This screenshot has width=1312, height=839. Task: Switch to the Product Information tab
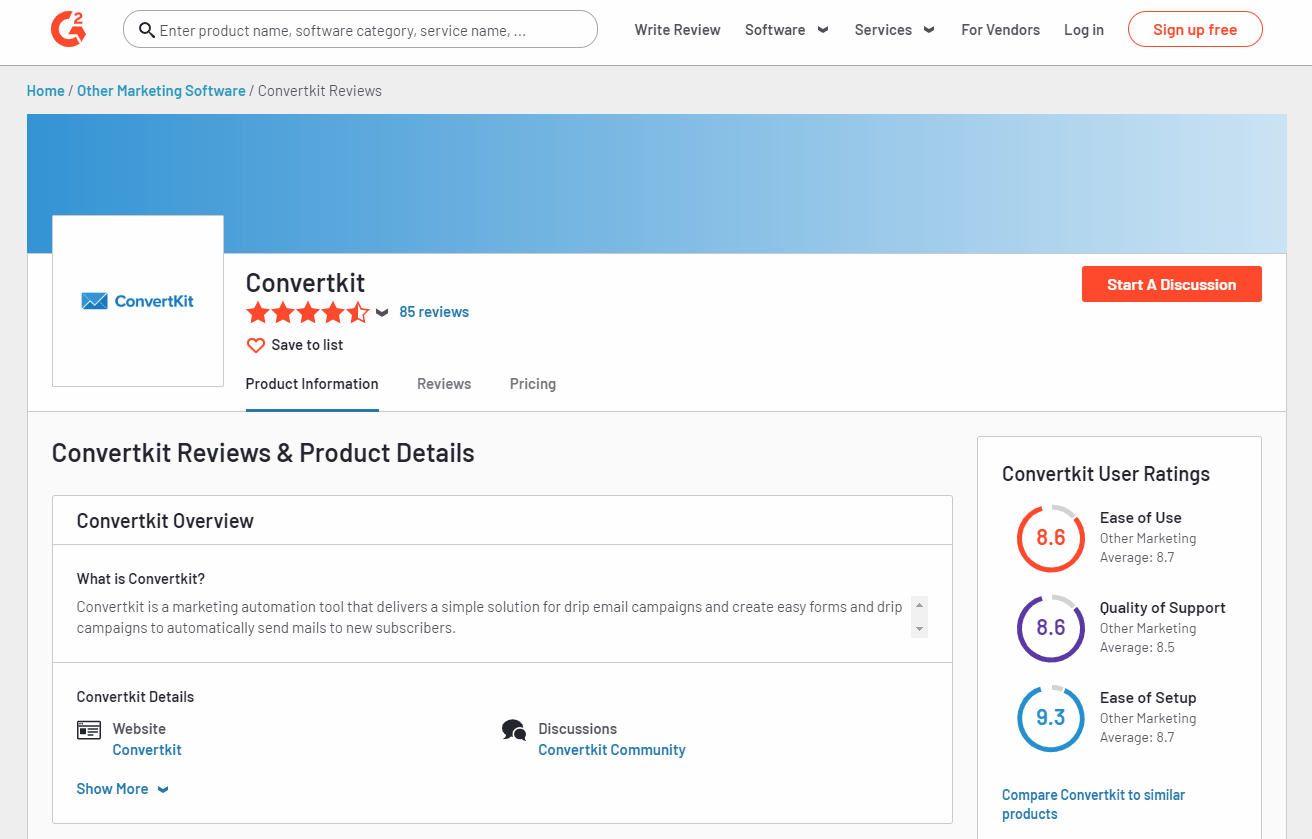312,384
